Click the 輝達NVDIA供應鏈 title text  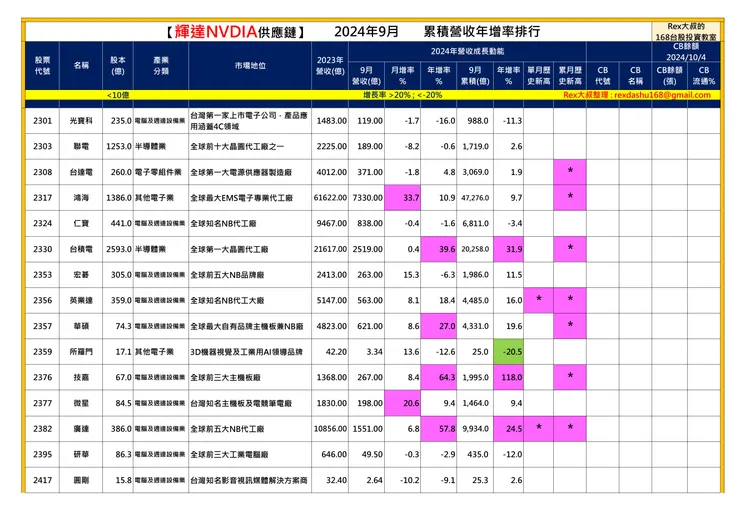[235, 32]
